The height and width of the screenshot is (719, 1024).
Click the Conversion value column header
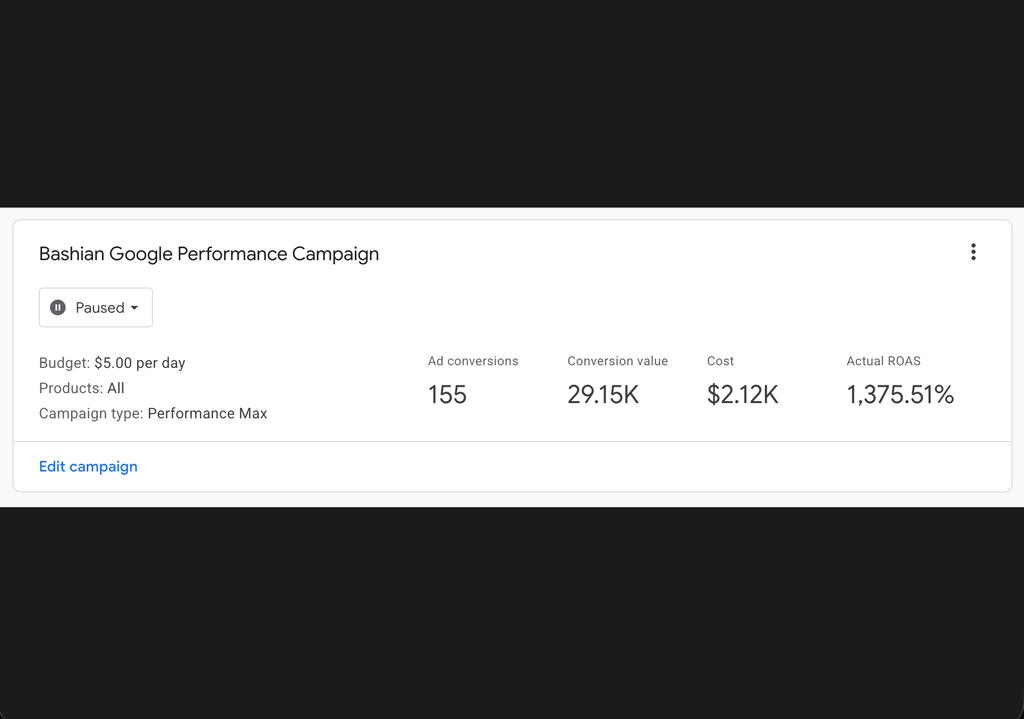coord(617,361)
